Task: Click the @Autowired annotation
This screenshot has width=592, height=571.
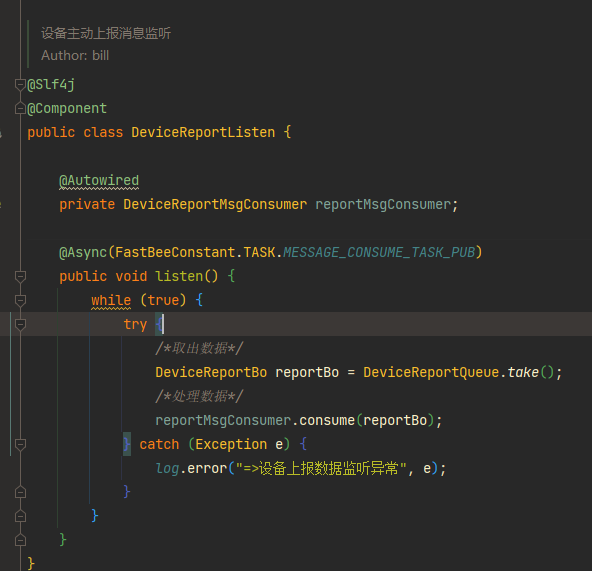Action: (99, 181)
